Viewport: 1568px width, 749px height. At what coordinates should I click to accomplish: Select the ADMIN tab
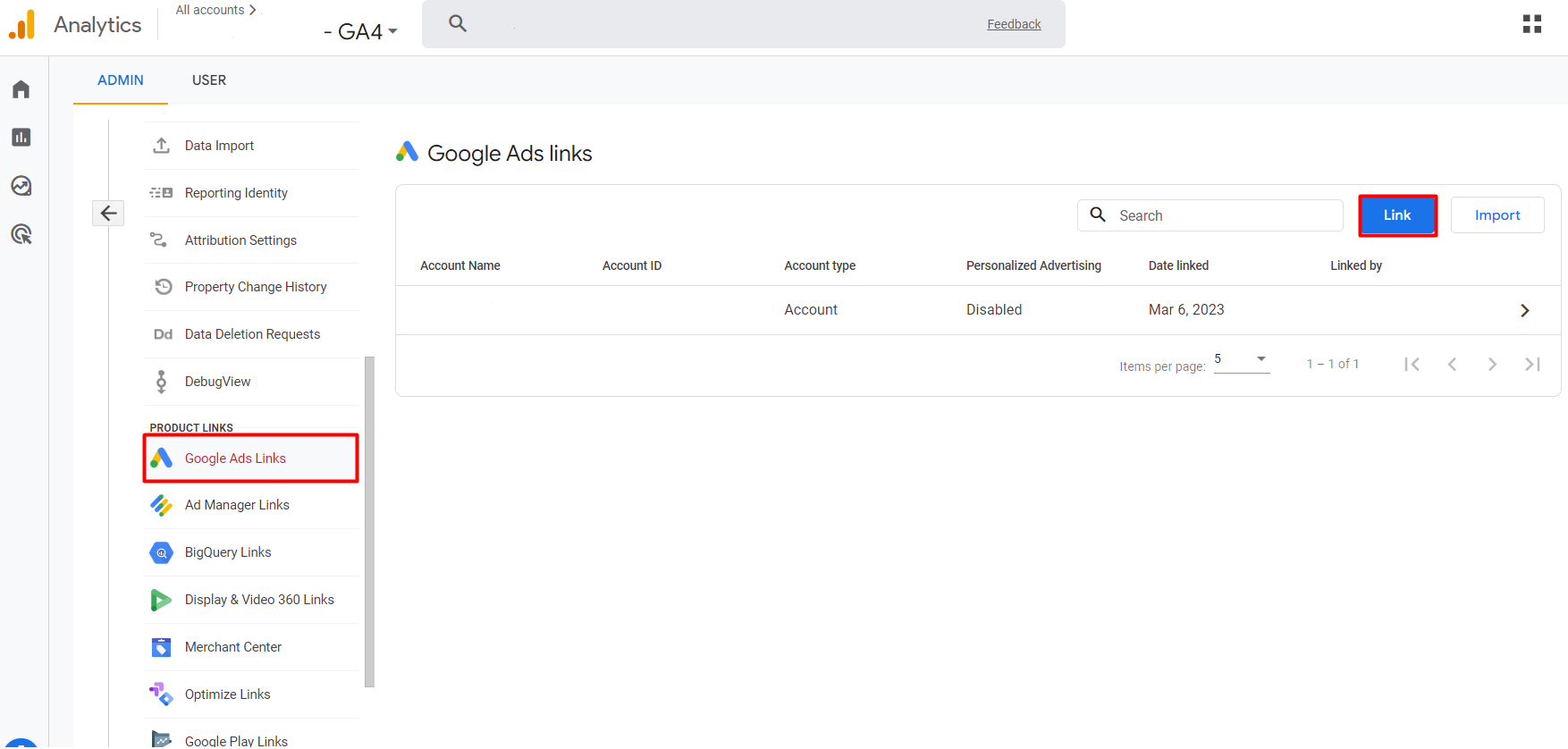121,80
